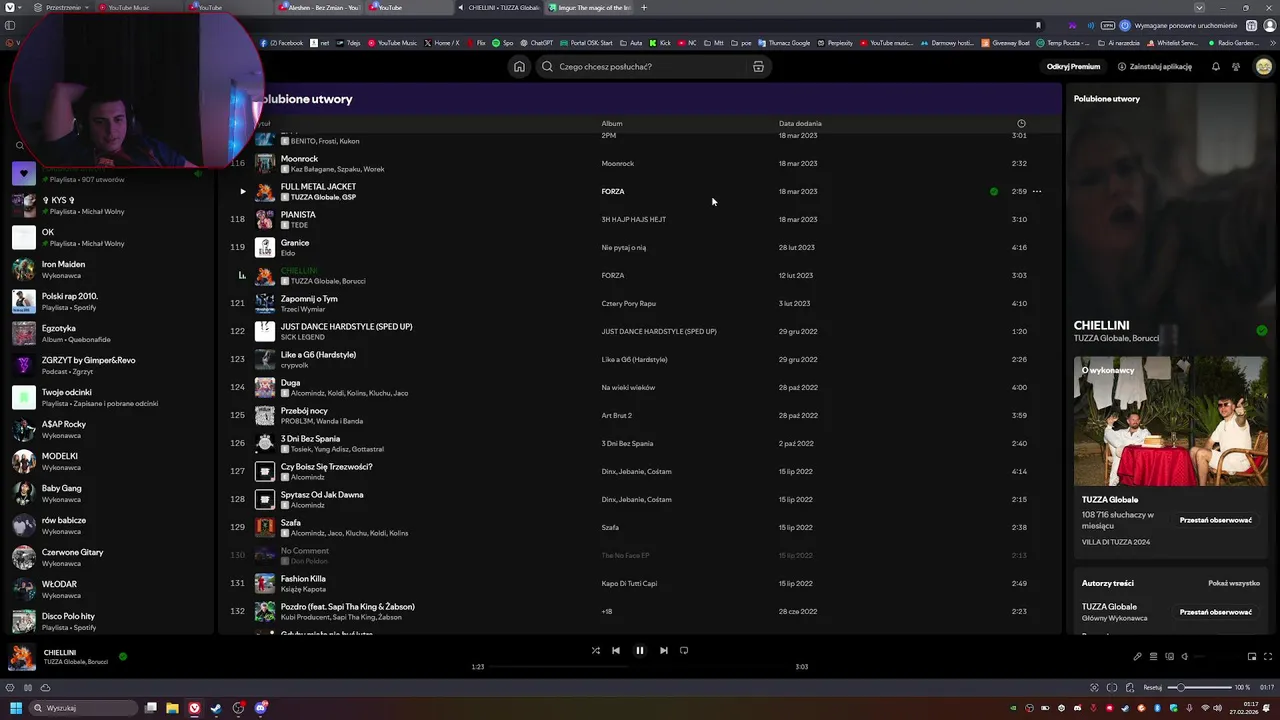Toggle liked checkmark next to CHIELLINI panel title

[1262, 330]
